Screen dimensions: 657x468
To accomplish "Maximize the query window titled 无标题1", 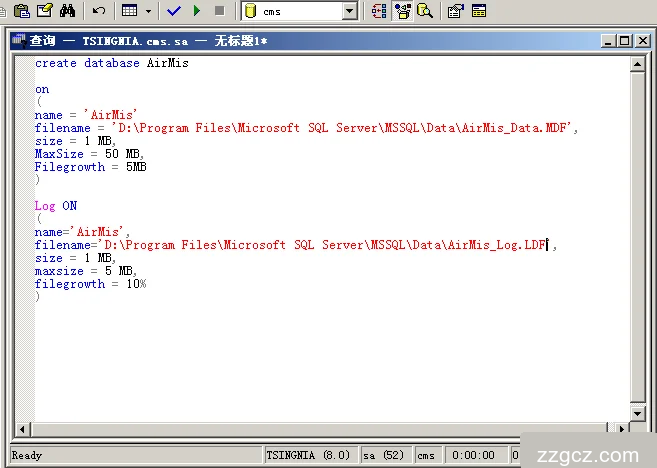I will pos(625,41).
